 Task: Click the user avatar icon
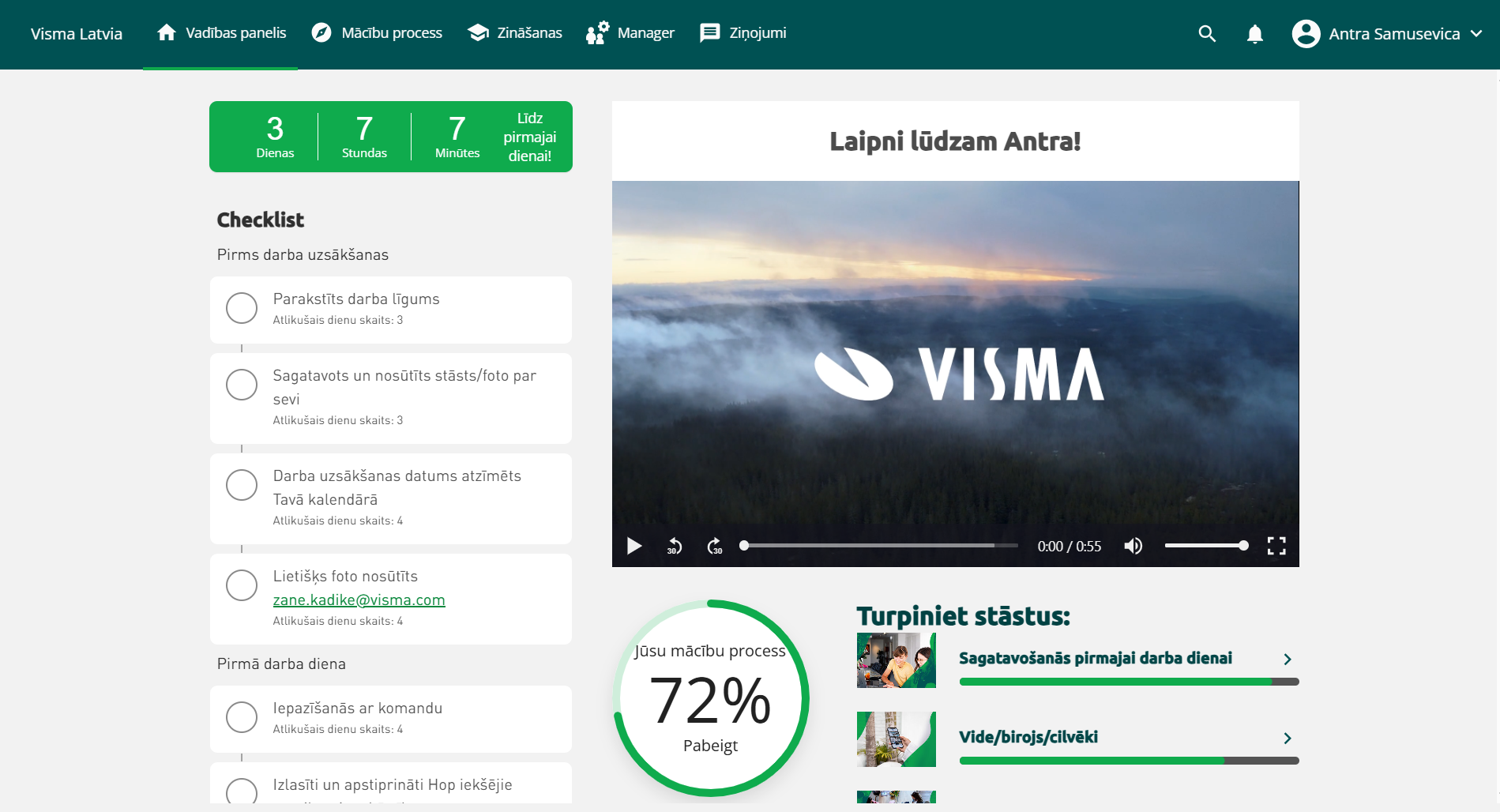point(1306,34)
